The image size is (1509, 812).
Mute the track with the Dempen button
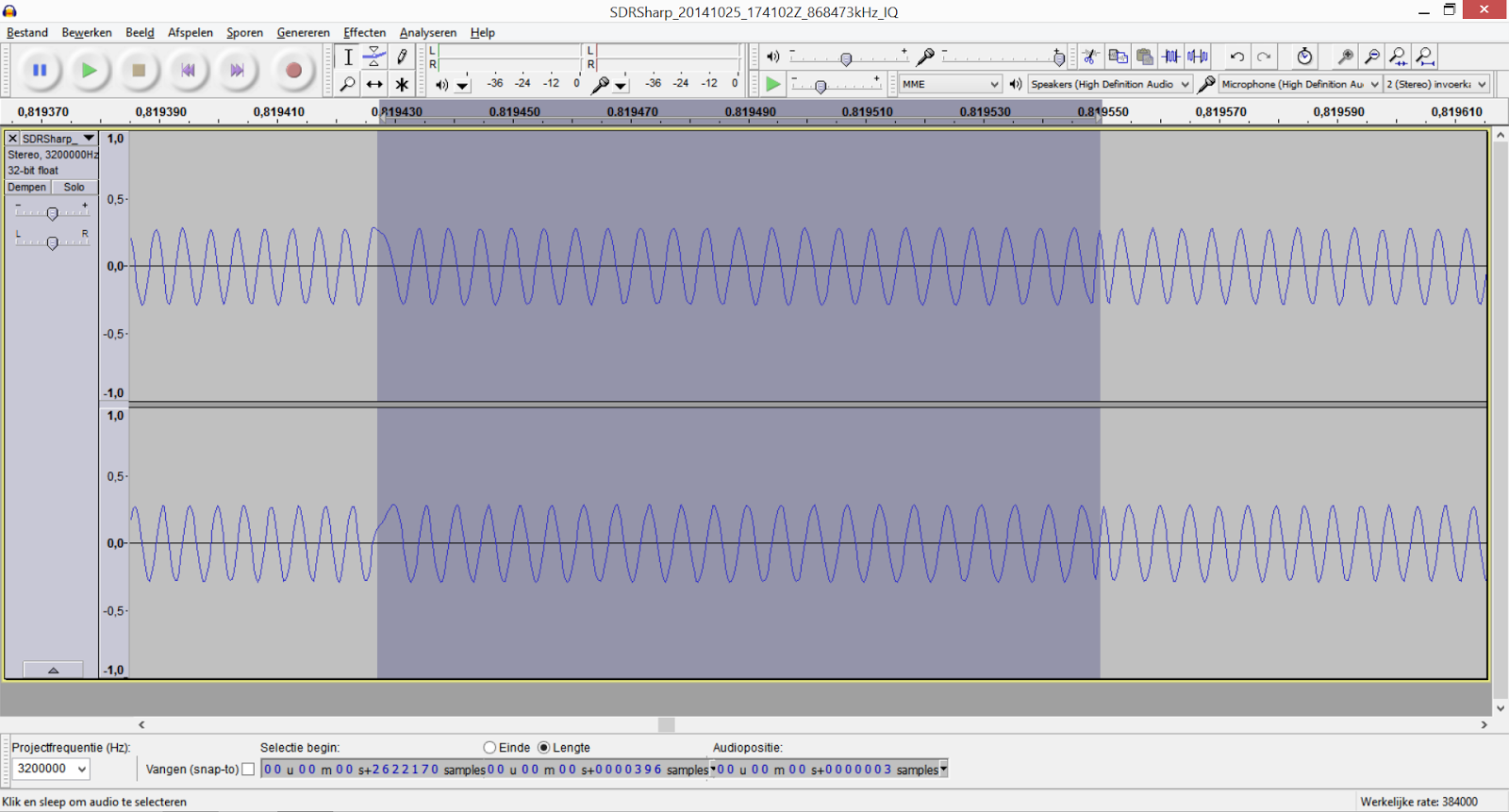(x=27, y=187)
